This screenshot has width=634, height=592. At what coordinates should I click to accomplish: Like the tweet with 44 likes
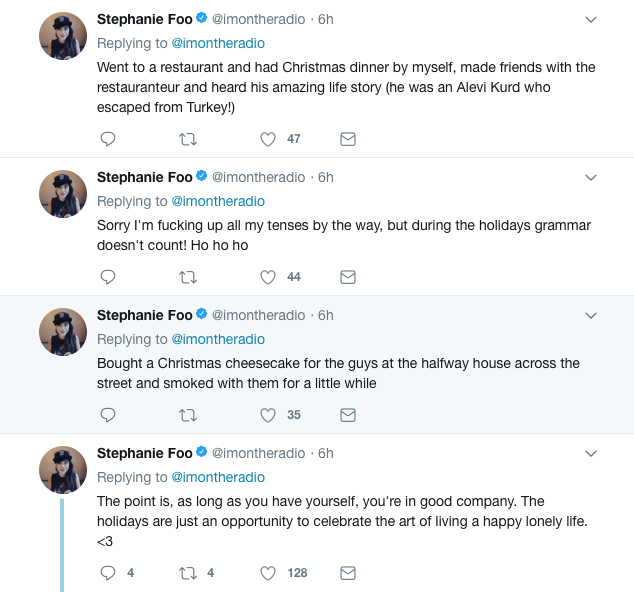268,277
